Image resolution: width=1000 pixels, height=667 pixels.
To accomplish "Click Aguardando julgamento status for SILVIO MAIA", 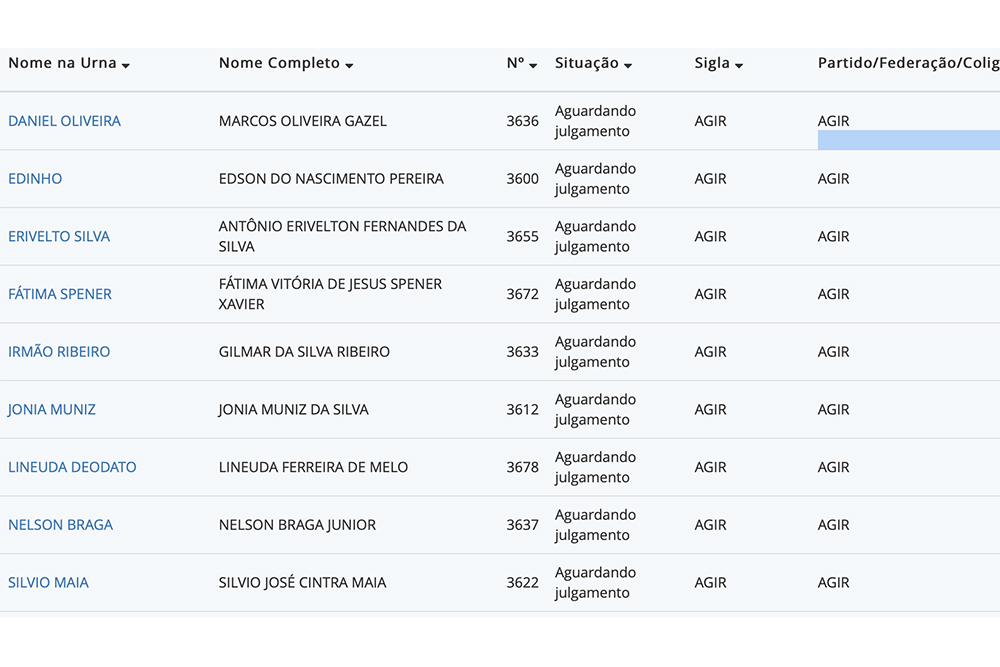I will pos(595,583).
